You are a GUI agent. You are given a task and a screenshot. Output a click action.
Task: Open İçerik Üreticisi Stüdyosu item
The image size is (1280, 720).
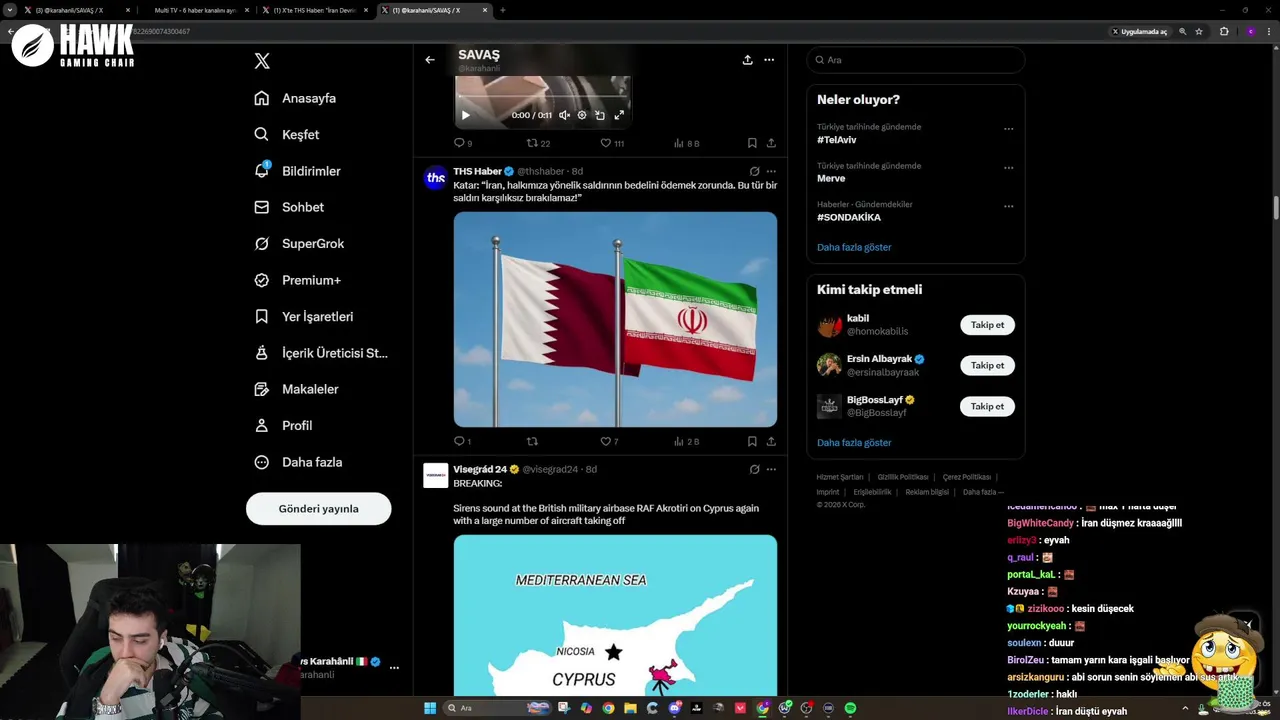[321, 353]
